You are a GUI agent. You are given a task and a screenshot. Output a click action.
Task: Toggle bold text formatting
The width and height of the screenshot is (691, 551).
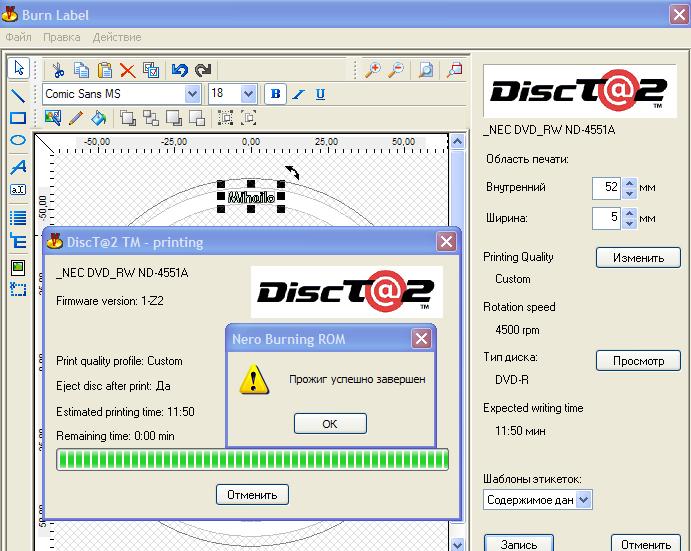[275, 94]
